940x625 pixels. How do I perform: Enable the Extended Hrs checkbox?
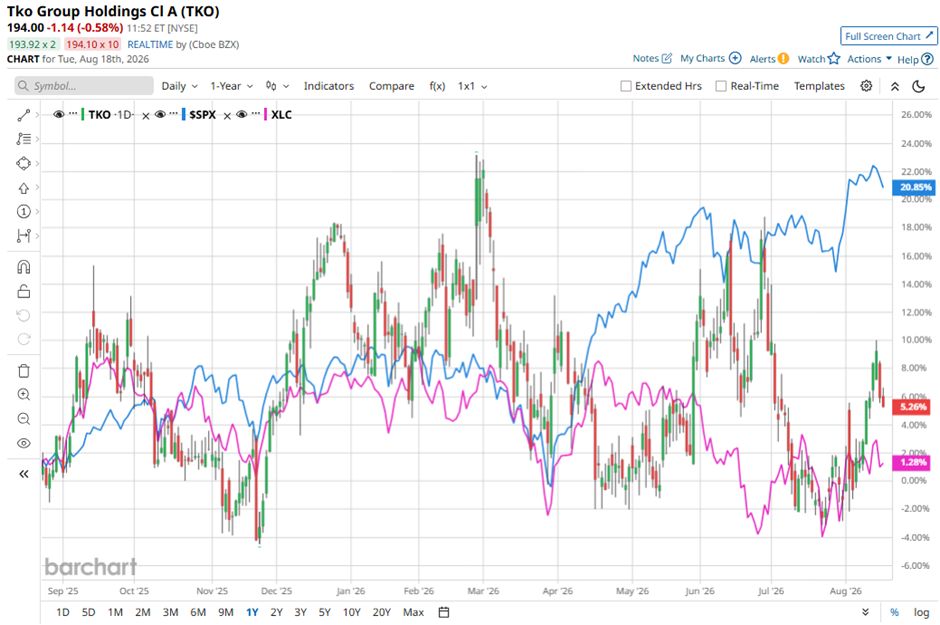[626, 86]
